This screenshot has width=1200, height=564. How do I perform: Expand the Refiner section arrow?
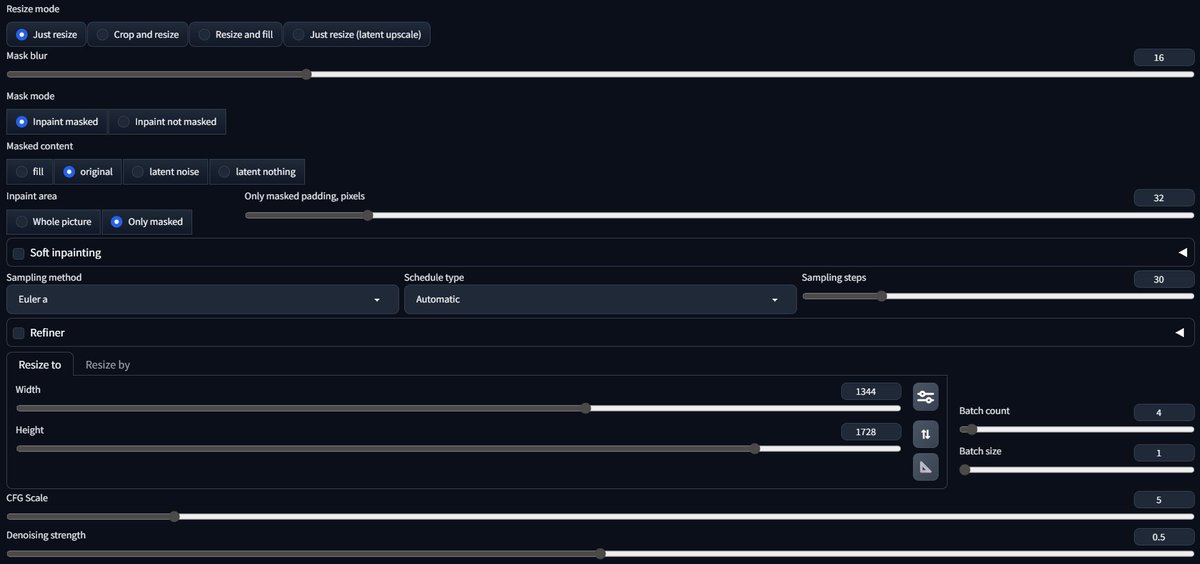point(1181,333)
